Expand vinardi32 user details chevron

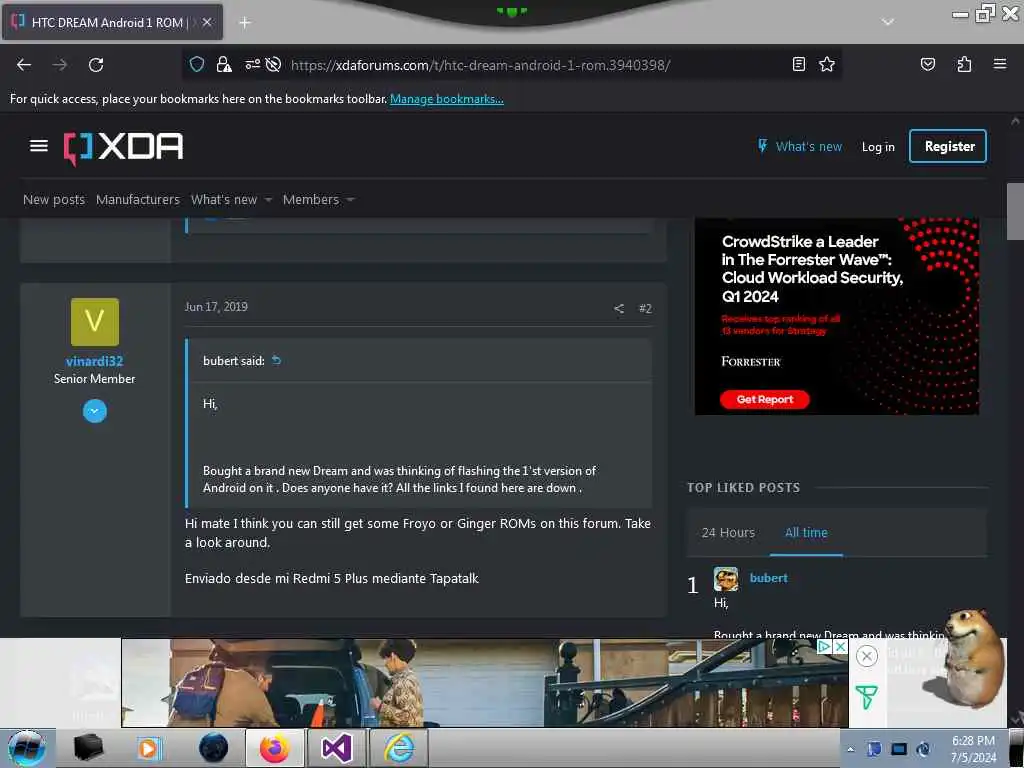click(x=95, y=411)
